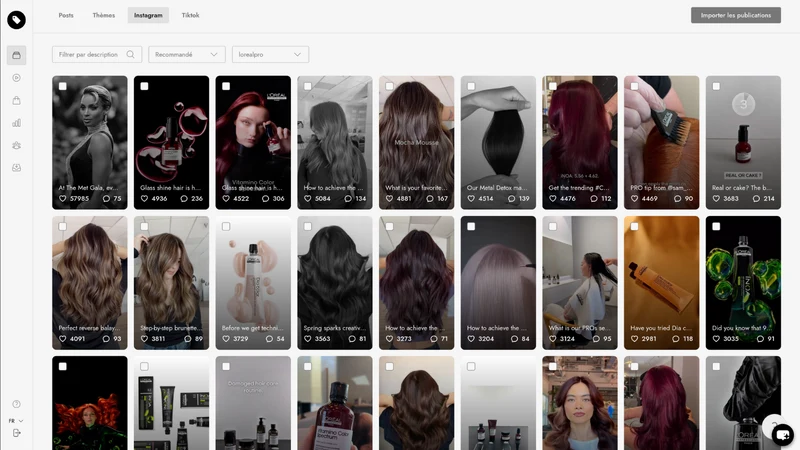
Task: Click the comment icon showing 75
Action: (106, 198)
